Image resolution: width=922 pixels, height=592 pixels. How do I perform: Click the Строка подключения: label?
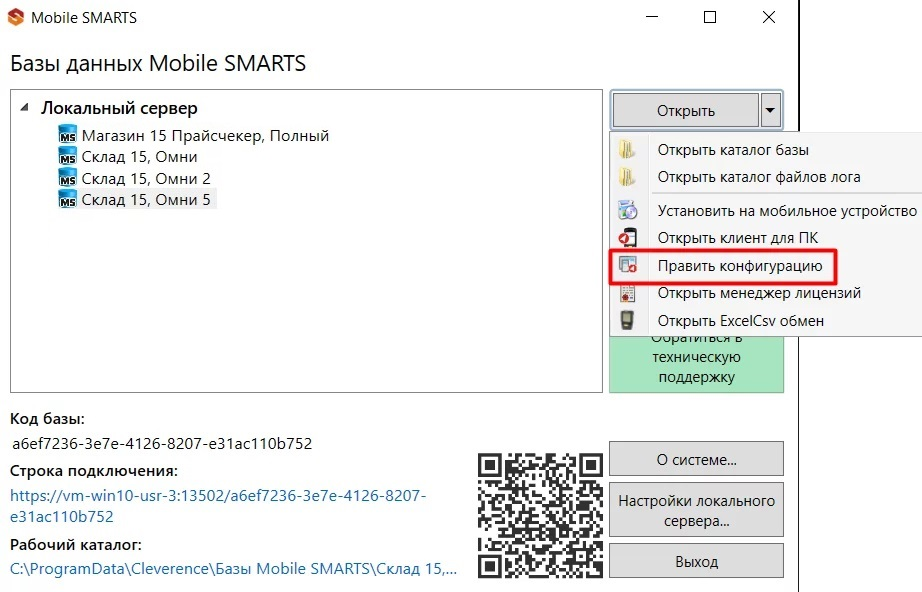click(x=93, y=471)
